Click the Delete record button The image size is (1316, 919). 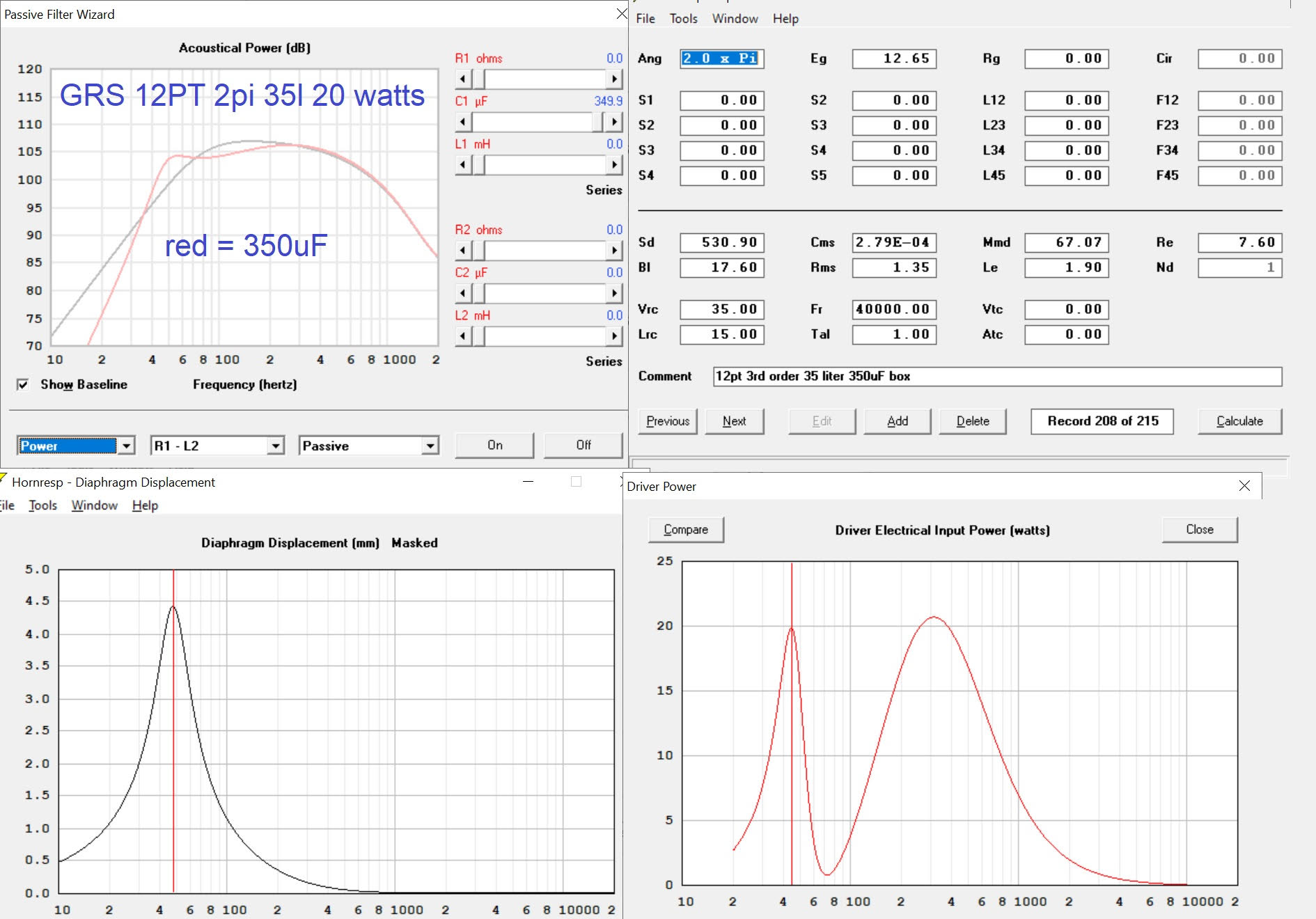tap(973, 421)
